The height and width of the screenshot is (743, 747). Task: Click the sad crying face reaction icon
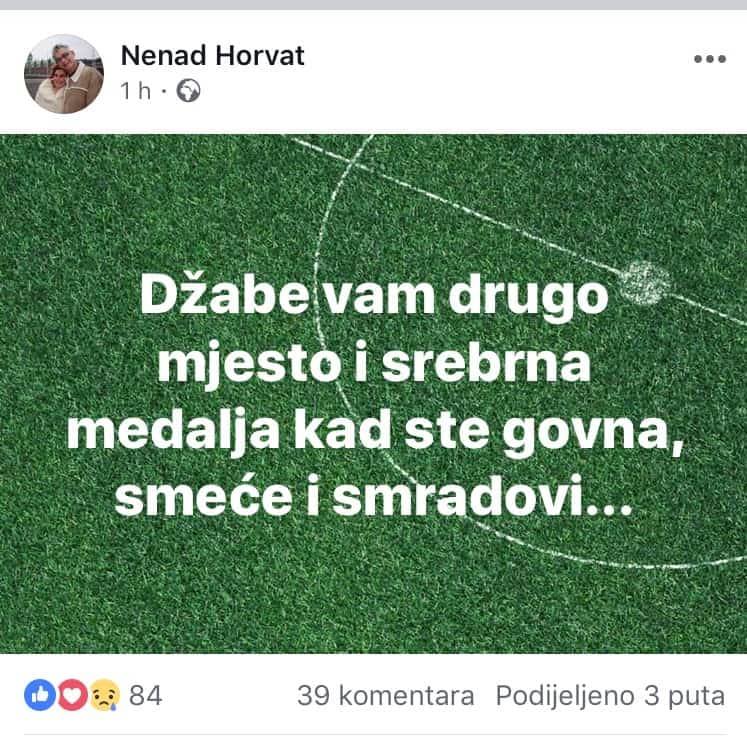(105, 695)
